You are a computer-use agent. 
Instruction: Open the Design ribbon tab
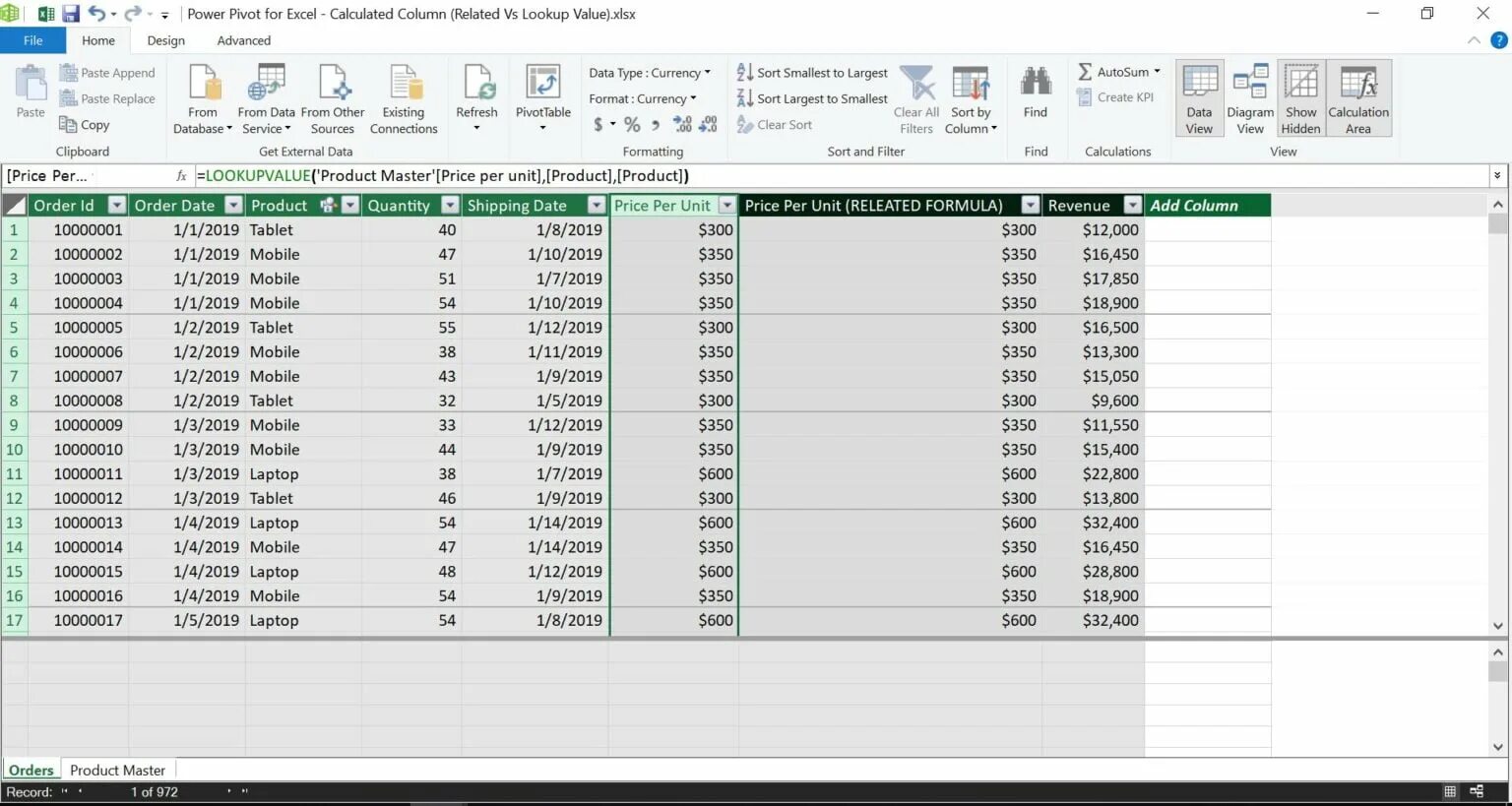coord(165,40)
